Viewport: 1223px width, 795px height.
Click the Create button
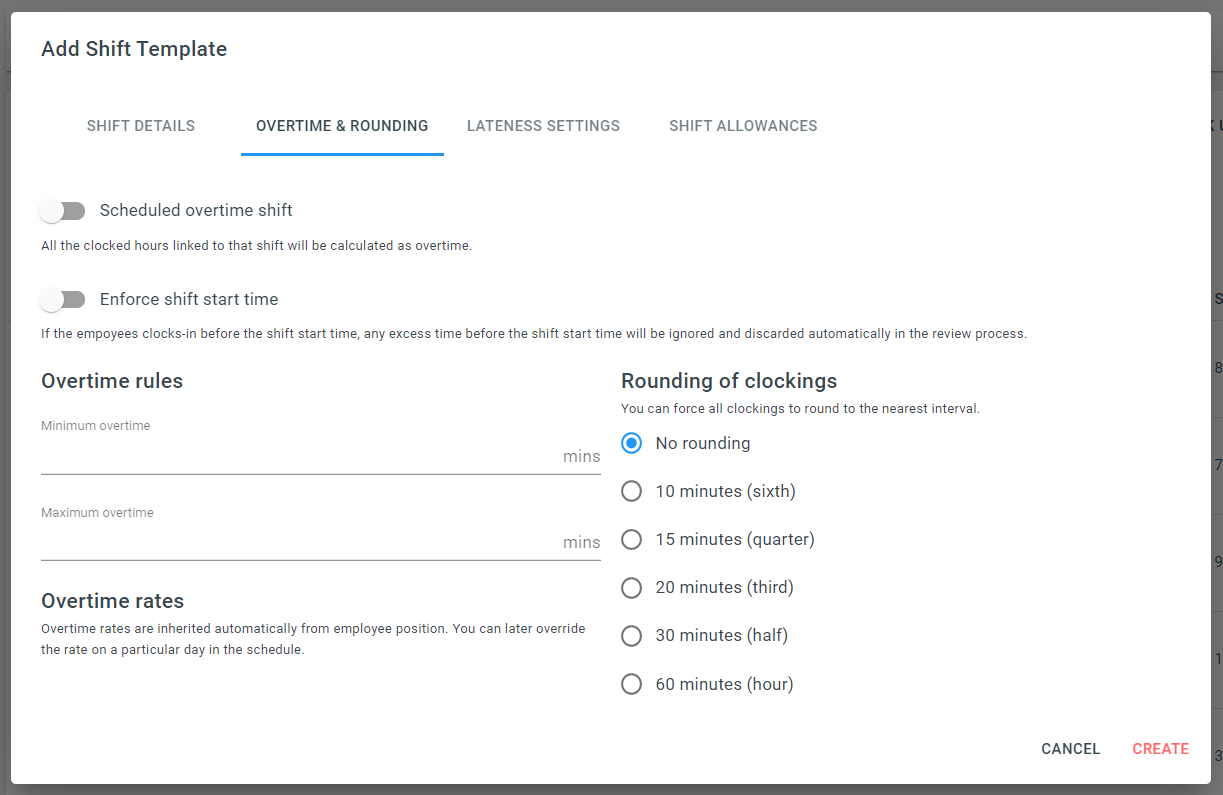[1160, 749]
